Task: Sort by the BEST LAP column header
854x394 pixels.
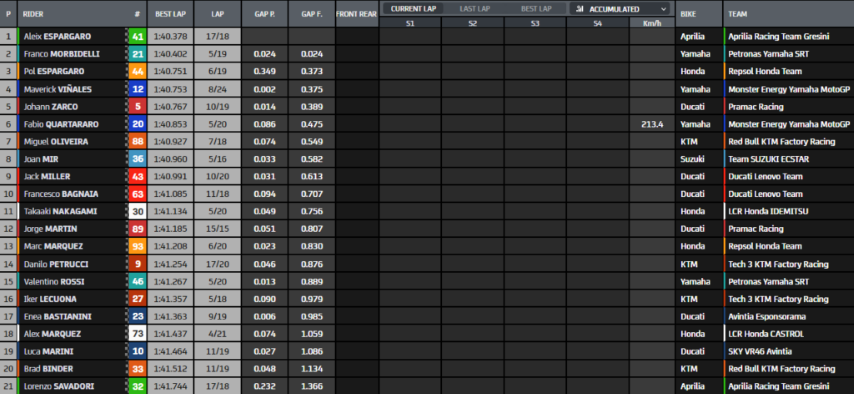Action: pyautogui.click(x=170, y=14)
